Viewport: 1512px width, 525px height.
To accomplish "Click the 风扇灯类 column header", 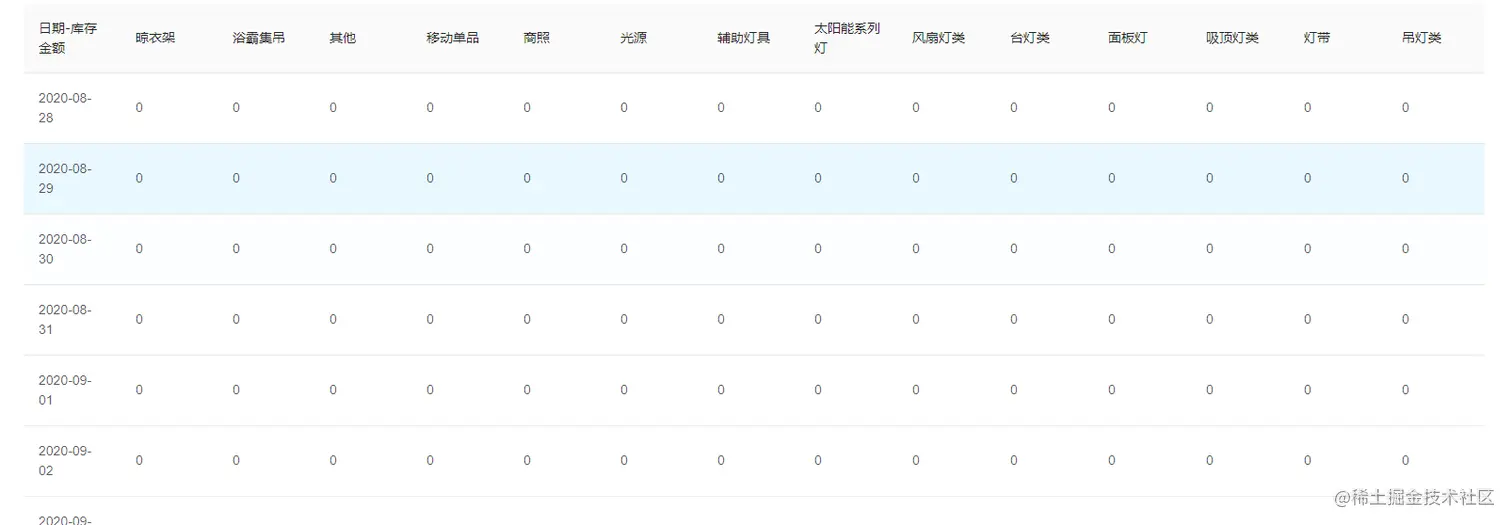I will click(938, 38).
